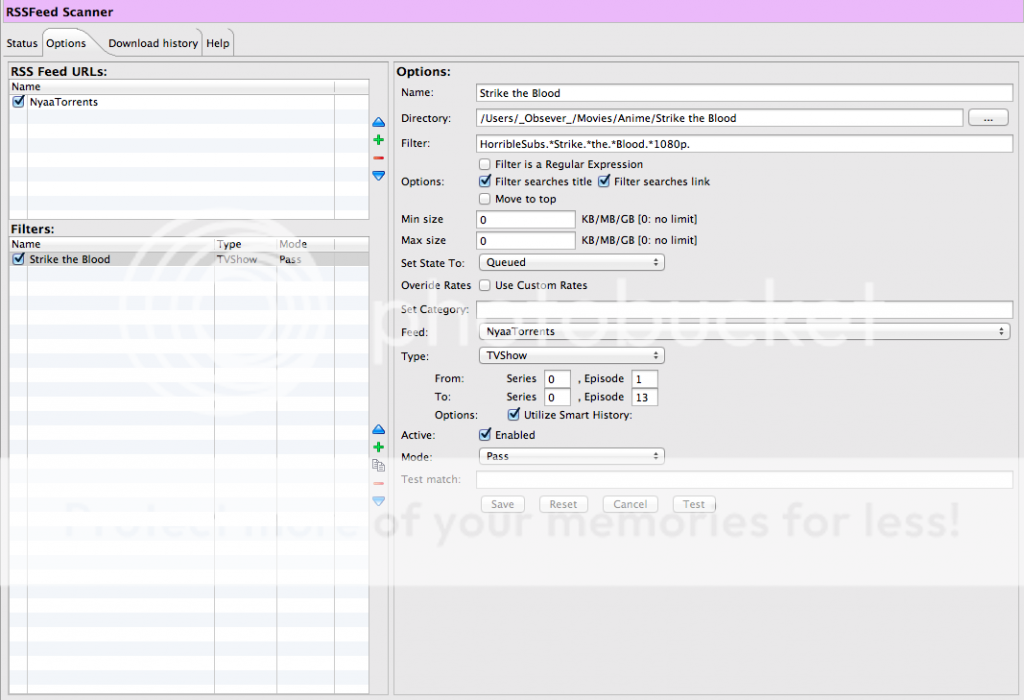Screen dimensions: 1024x700
Task: Remove the selected RSS feed URL
Action: (x=378, y=158)
